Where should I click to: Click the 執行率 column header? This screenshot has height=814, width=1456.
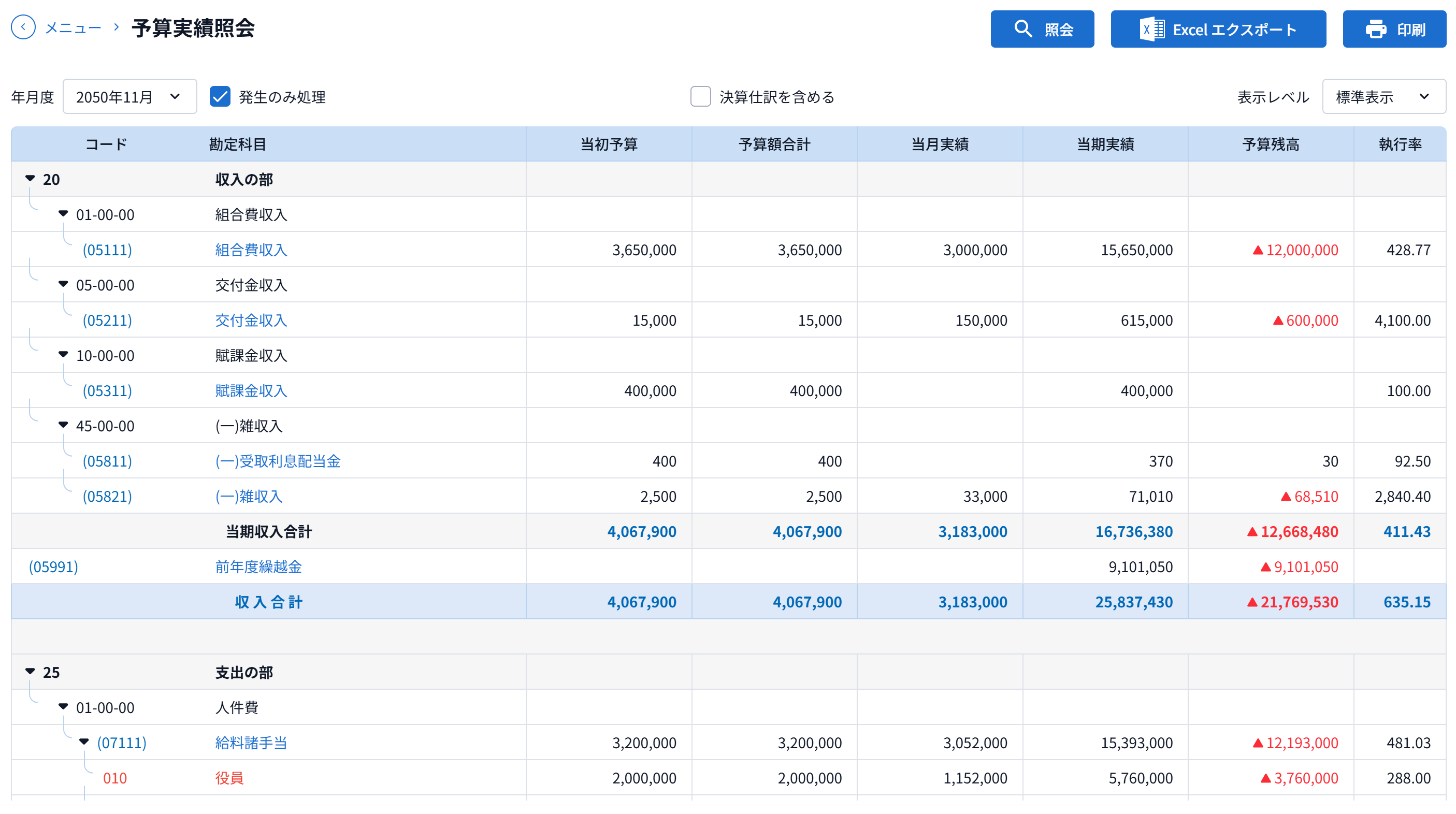tap(1400, 144)
